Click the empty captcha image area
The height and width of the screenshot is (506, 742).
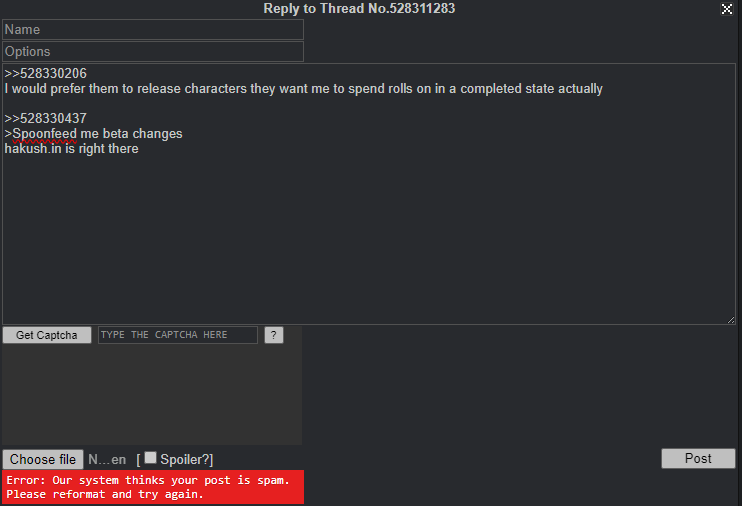(x=152, y=394)
